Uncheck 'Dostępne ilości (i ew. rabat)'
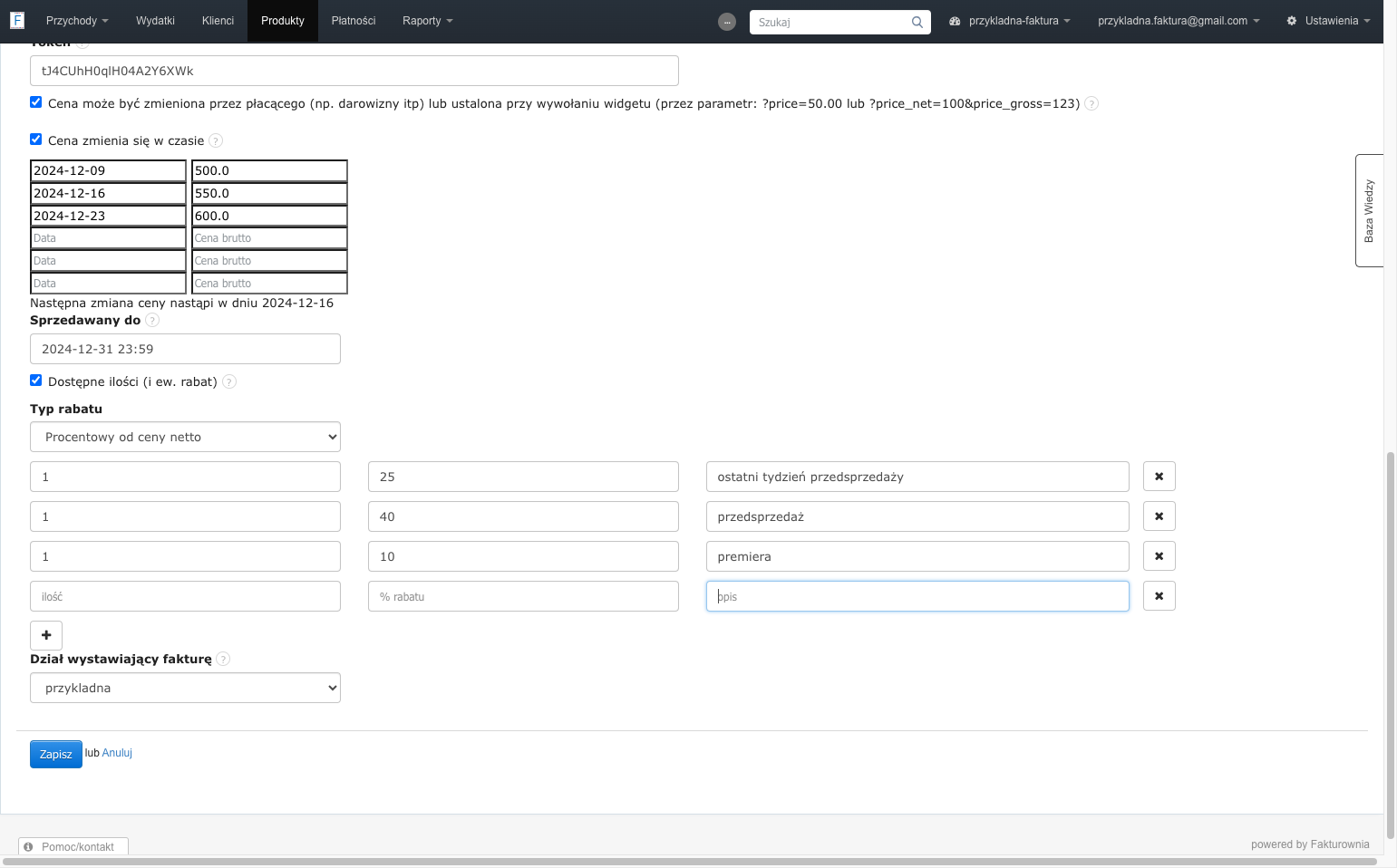1397x868 pixels. coord(36,381)
